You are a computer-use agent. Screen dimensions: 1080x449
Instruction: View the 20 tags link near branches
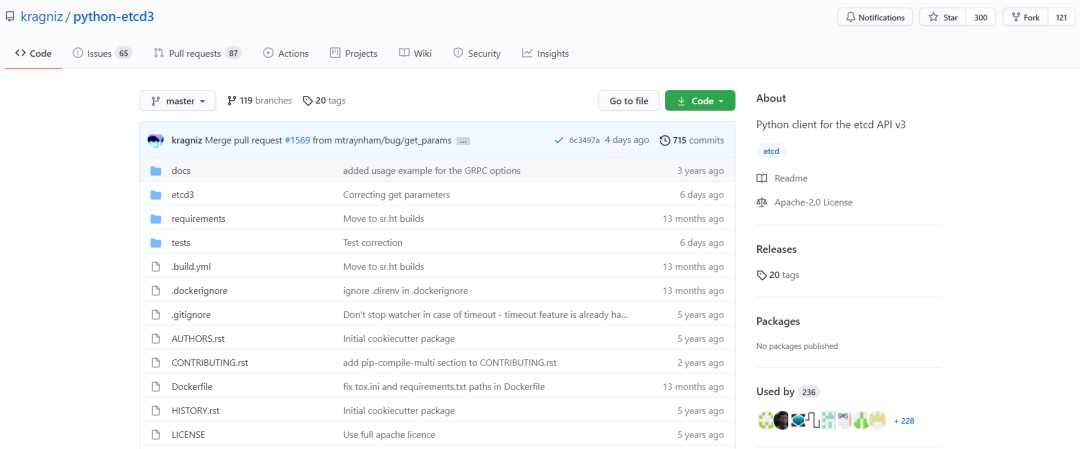324,101
